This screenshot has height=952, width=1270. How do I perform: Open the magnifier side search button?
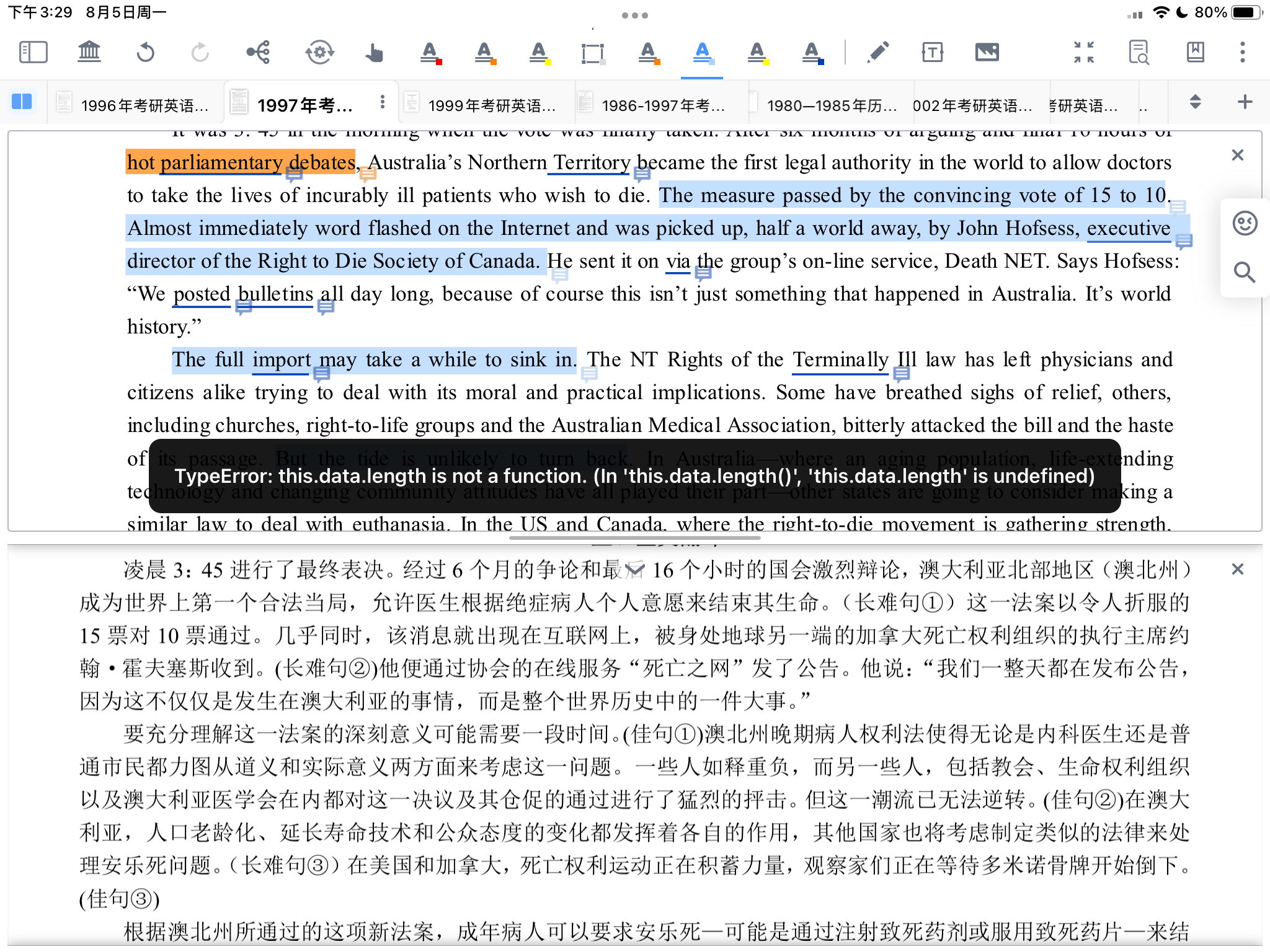tap(1244, 272)
